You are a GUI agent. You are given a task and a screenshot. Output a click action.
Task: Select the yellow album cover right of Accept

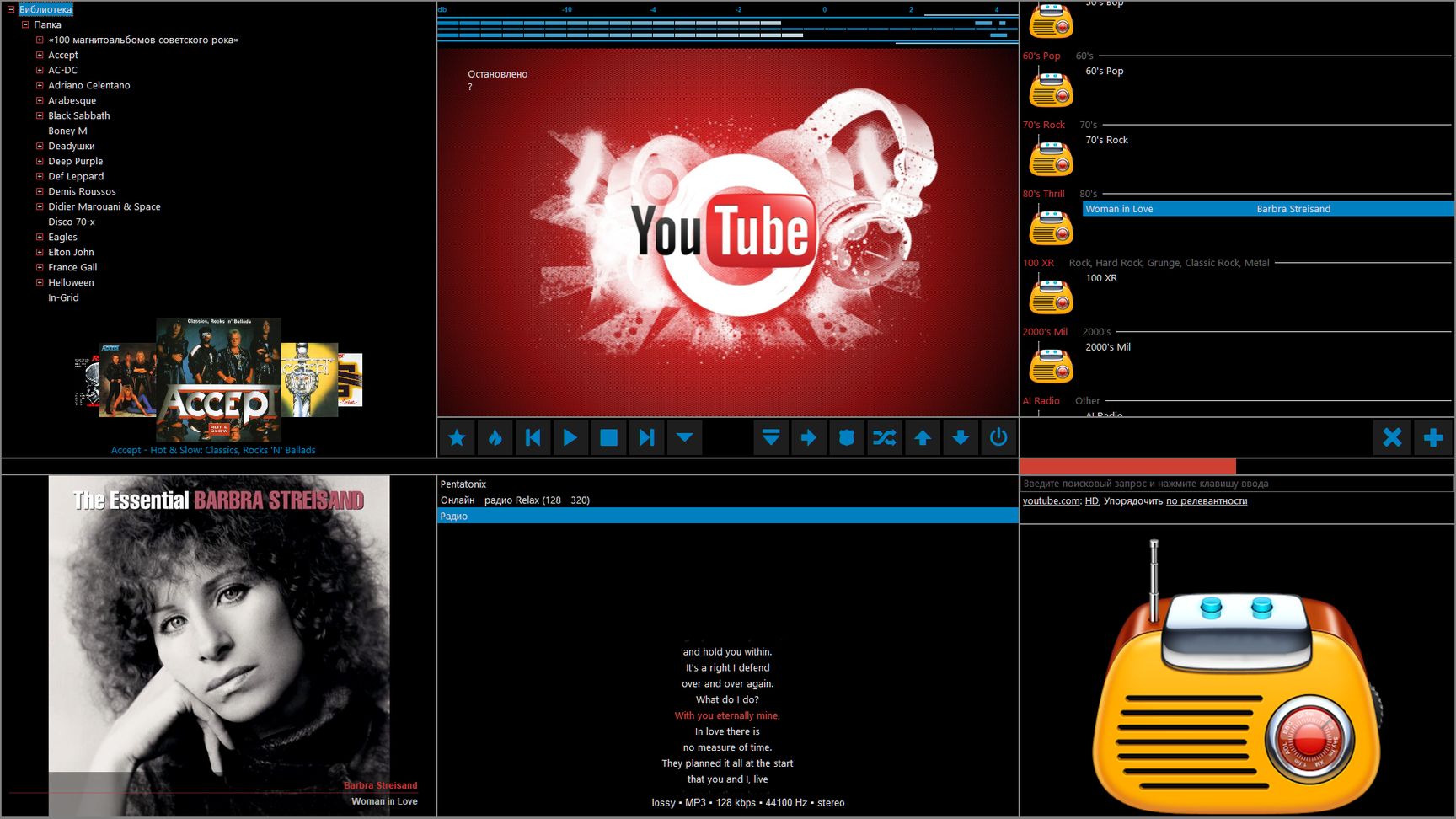(309, 379)
